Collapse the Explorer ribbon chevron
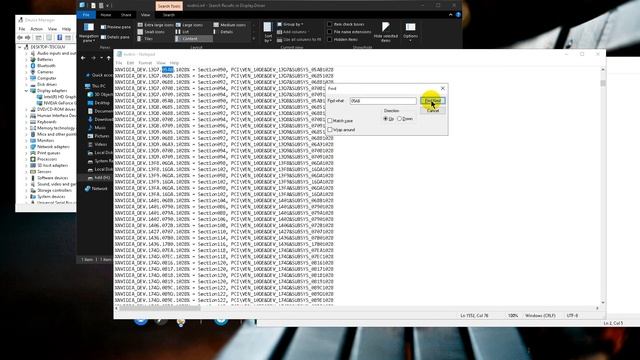640x360 pixels. coord(451,15)
